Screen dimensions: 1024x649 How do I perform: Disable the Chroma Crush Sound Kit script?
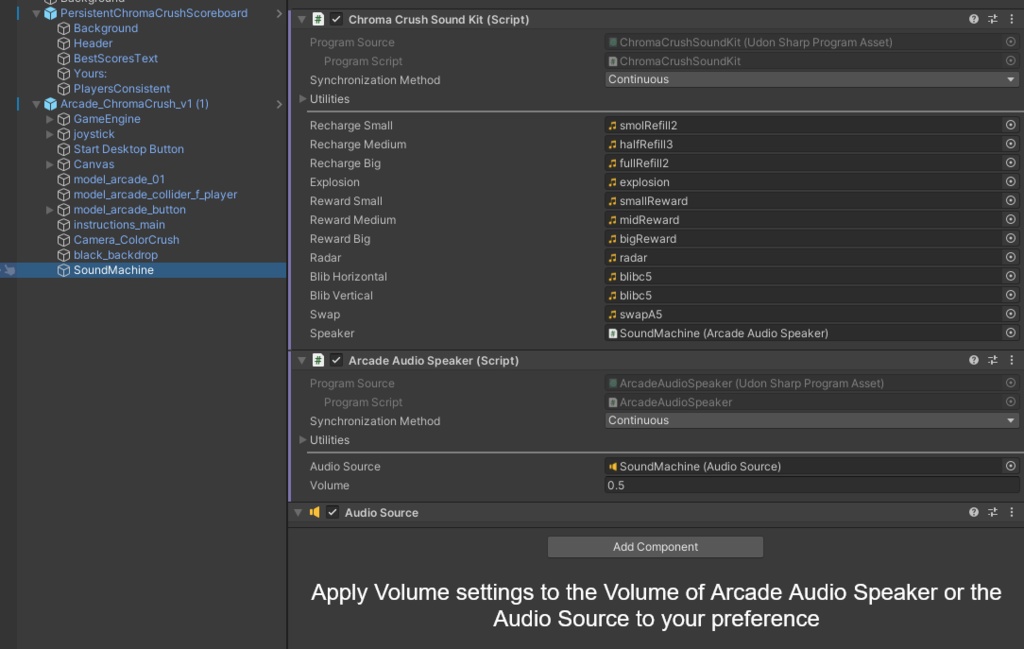coord(336,20)
